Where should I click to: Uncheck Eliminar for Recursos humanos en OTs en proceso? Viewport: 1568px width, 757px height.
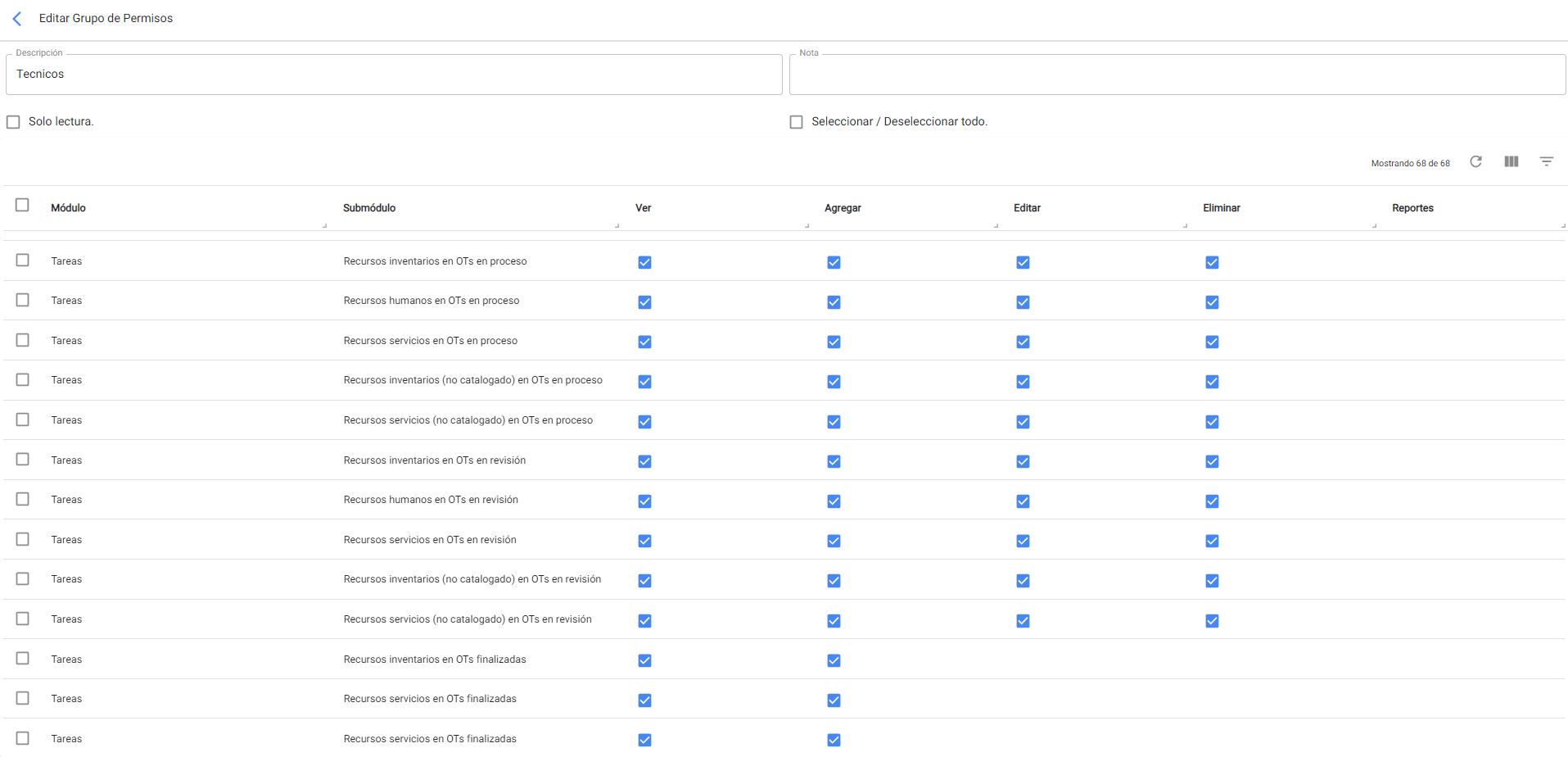click(1212, 302)
